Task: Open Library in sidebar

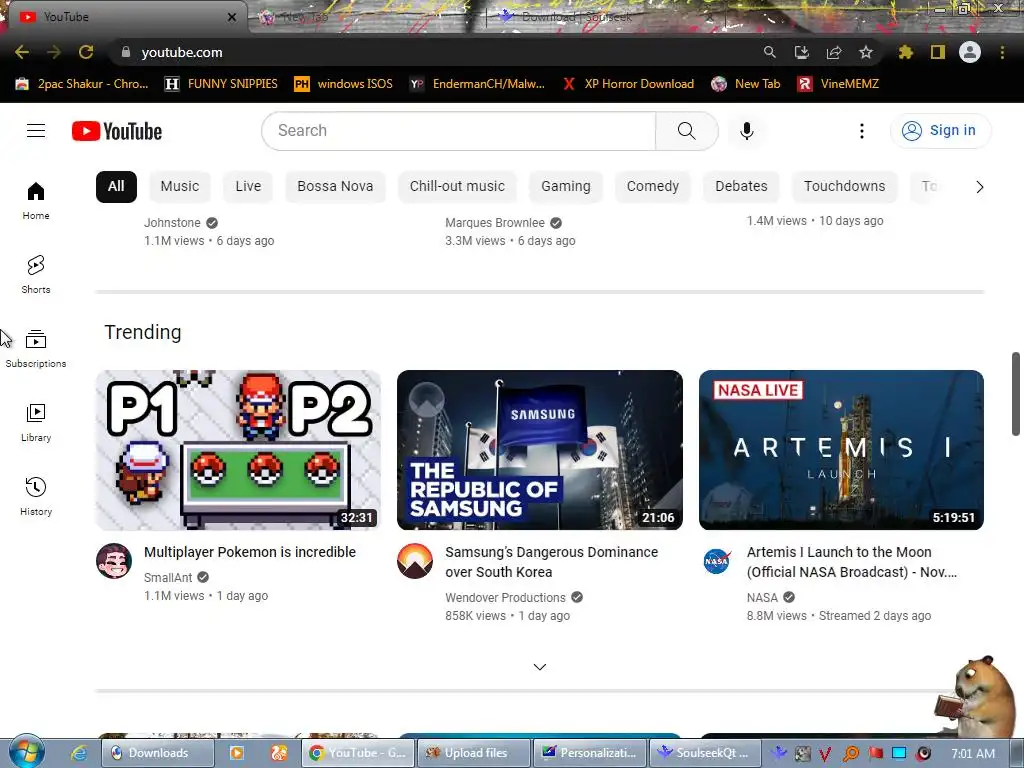Action: click(36, 423)
